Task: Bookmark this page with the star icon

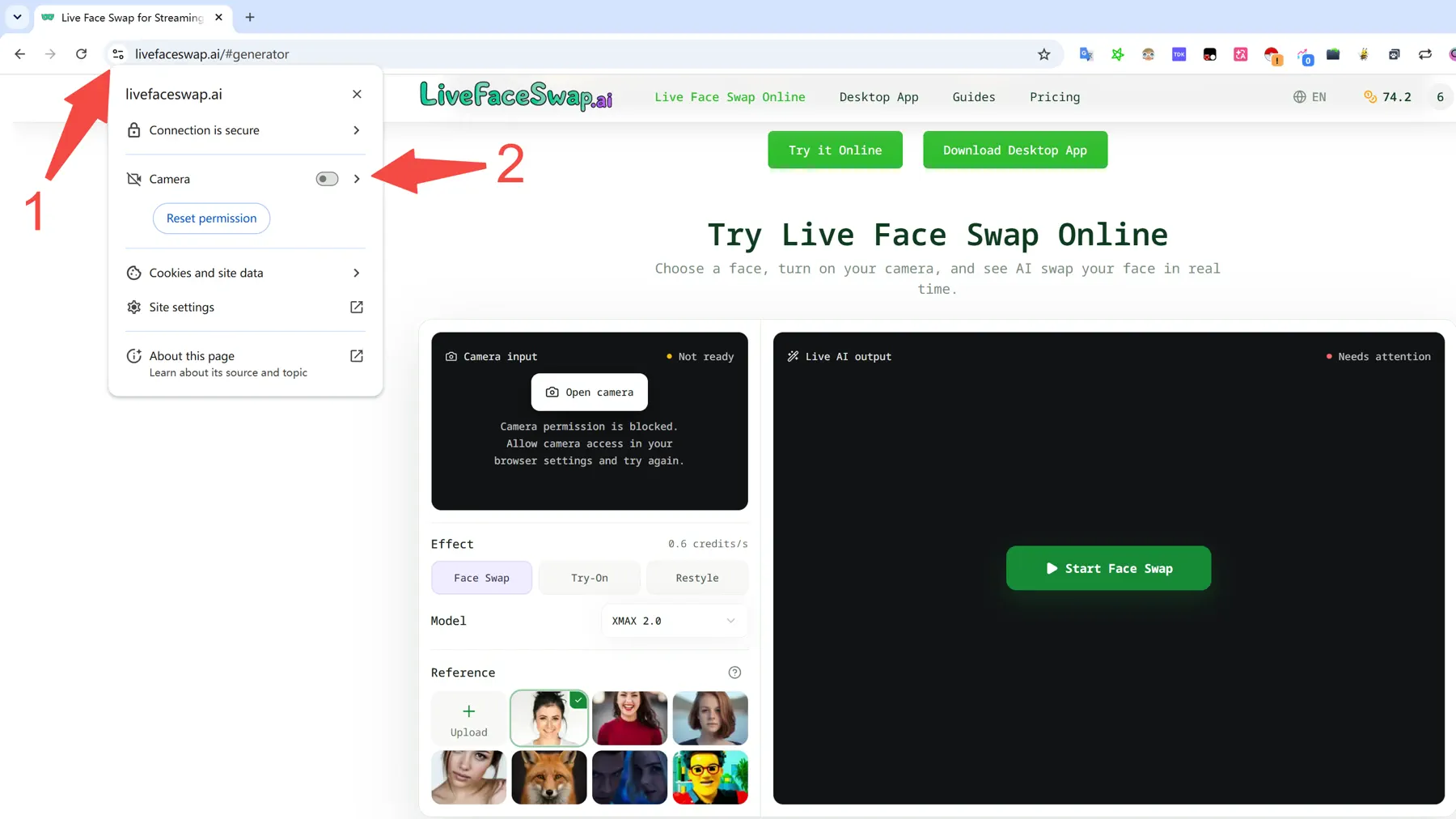Action: (1044, 54)
